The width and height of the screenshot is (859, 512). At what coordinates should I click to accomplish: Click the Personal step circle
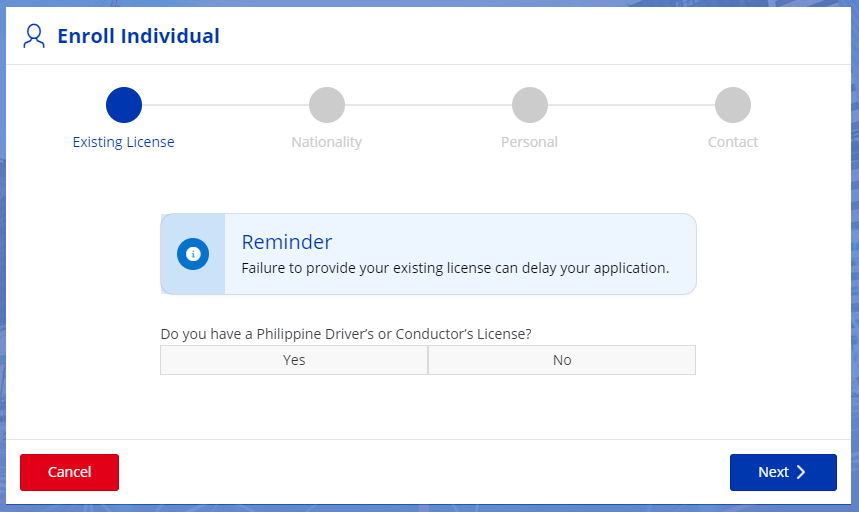coord(530,105)
